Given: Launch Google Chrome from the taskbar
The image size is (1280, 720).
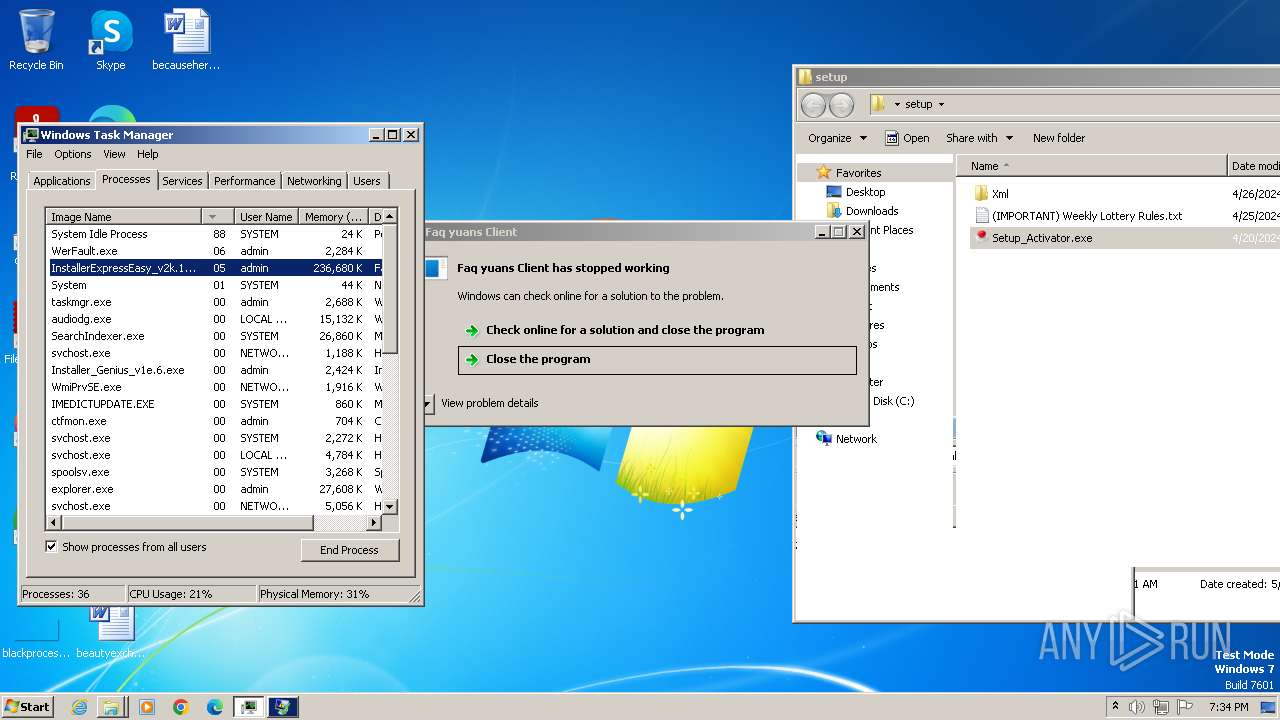Looking at the screenshot, I should 181,707.
